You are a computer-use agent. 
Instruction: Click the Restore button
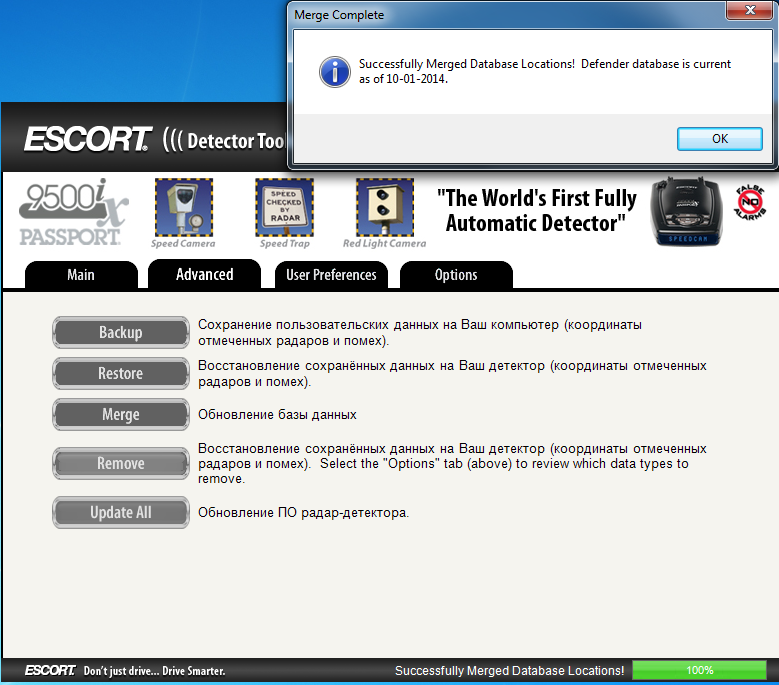coord(120,374)
